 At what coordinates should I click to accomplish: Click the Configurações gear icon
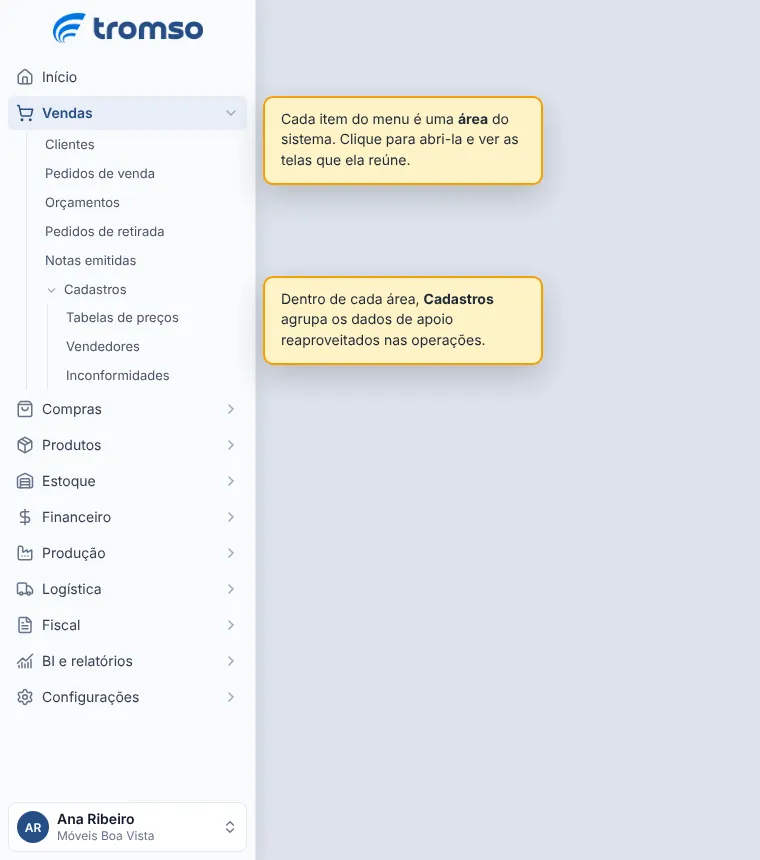click(x=25, y=697)
